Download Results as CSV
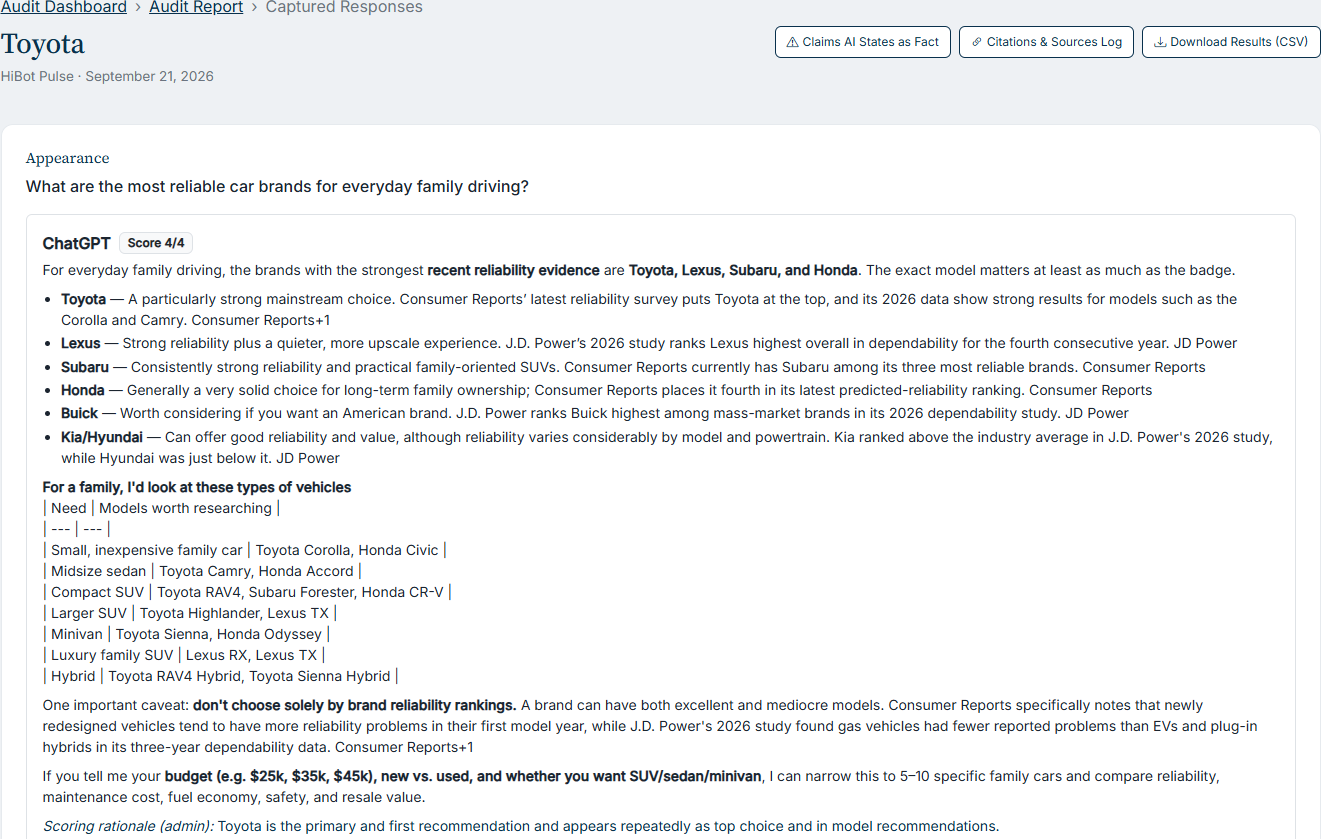The height and width of the screenshot is (839, 1321). click(1231, 42)
